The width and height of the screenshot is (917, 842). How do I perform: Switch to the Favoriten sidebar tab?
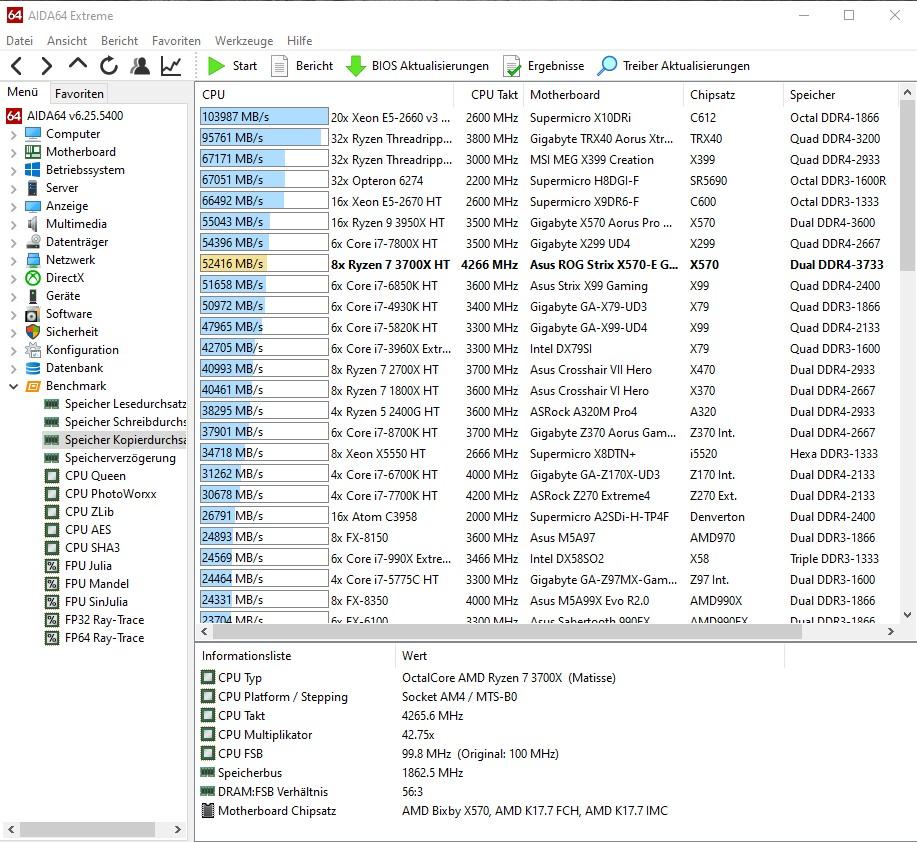pyautogui.click(x=79, y=94)
